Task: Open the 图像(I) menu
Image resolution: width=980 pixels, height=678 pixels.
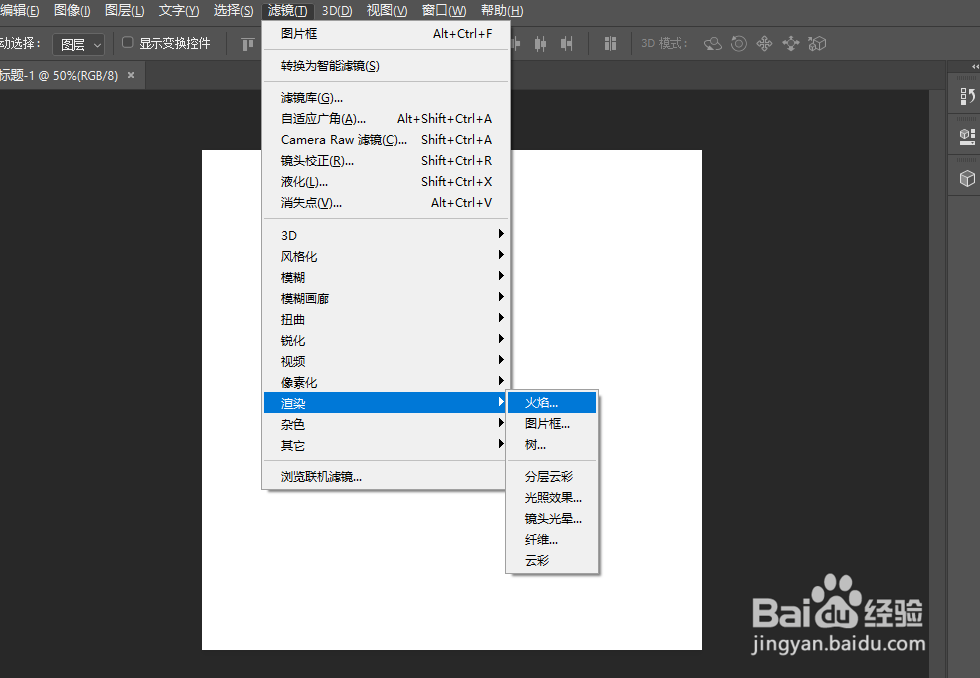Action: (72, 11)
